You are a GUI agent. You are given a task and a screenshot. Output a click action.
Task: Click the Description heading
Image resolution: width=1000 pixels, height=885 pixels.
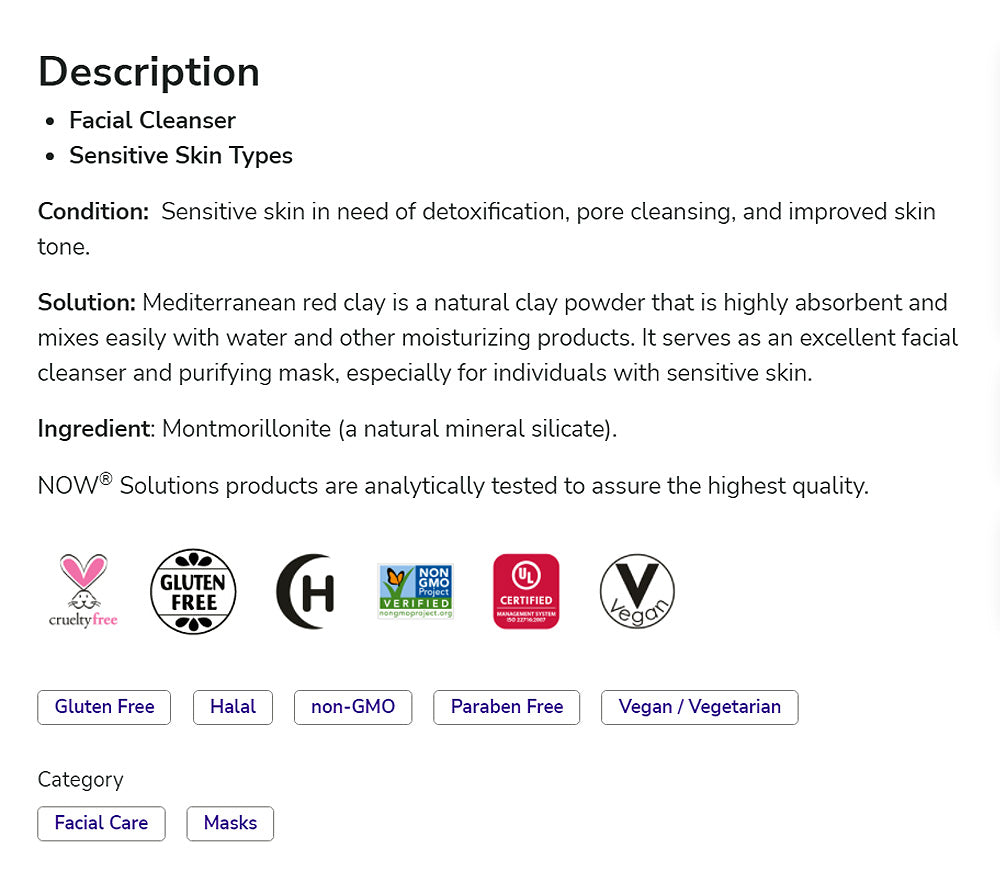pos(149,72)
